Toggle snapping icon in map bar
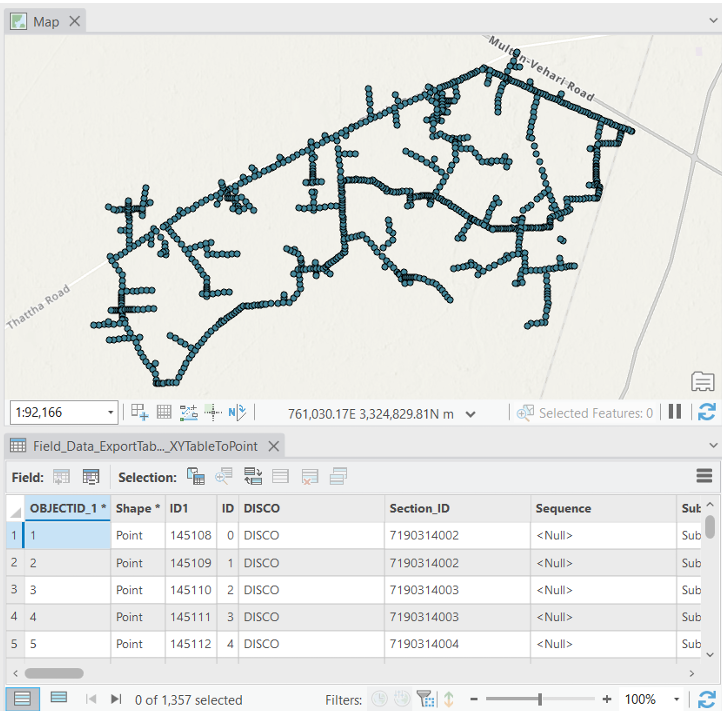The width and height of the screenshot is (722, 711). click(140, 412)
